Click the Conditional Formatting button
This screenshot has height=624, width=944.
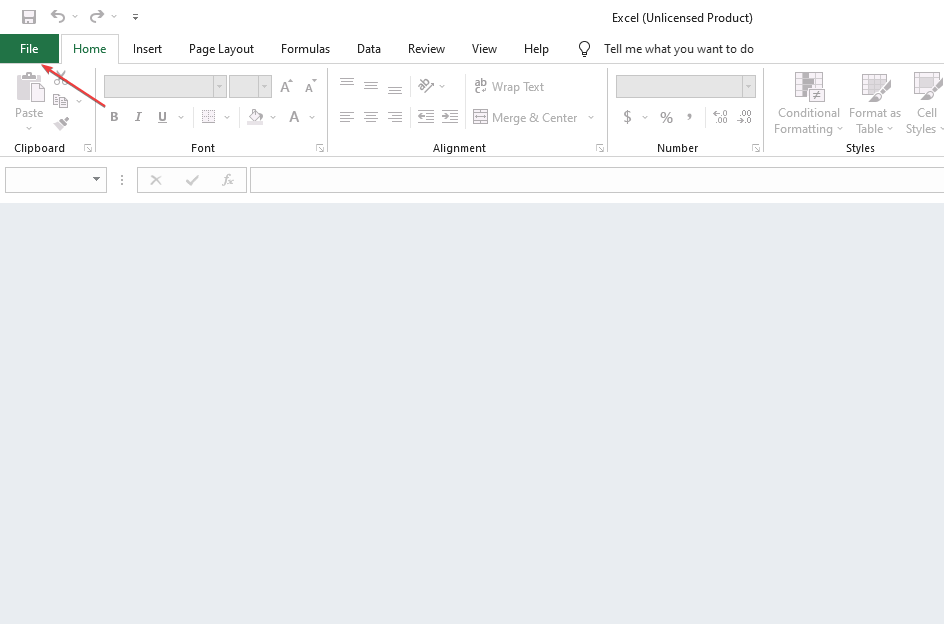tap(808, 103)
